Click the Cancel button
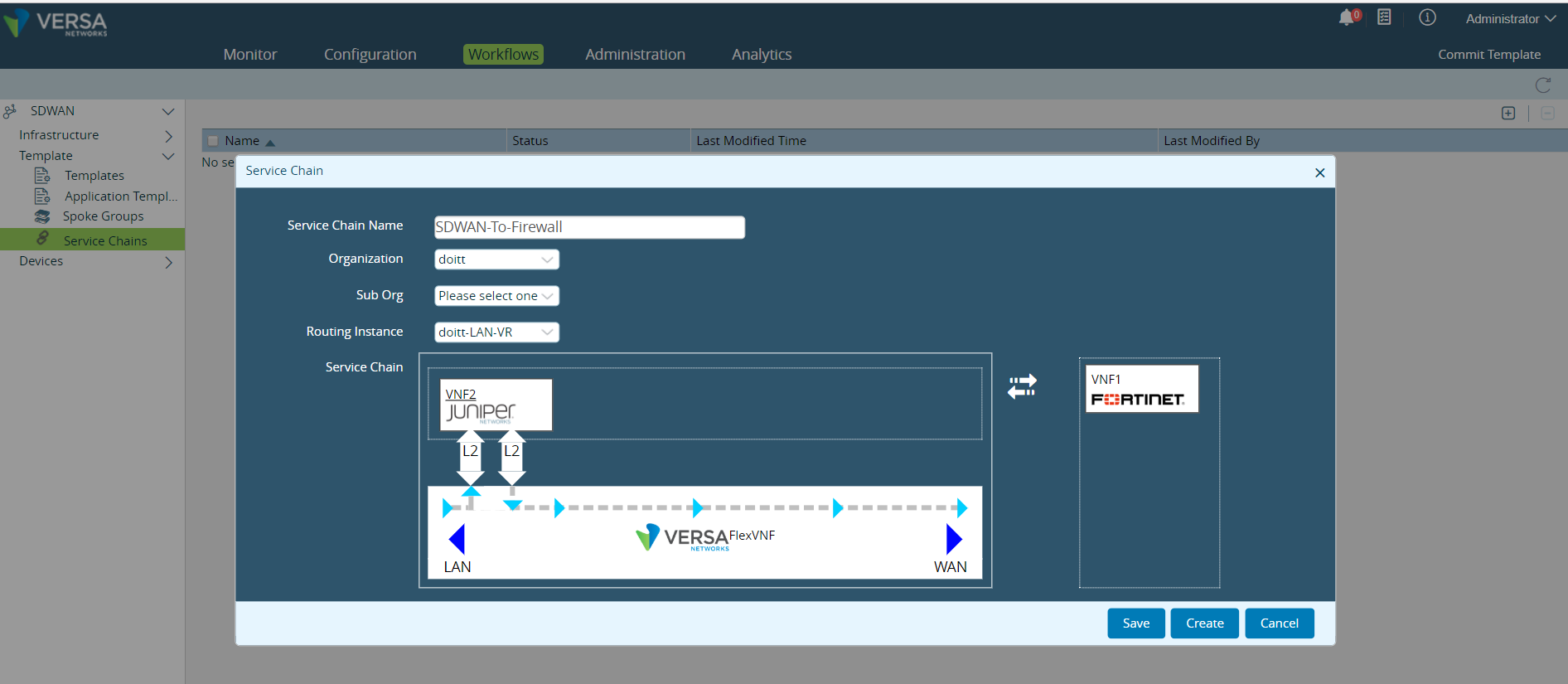This screenshot has width=1568, height=684. 1280,623
